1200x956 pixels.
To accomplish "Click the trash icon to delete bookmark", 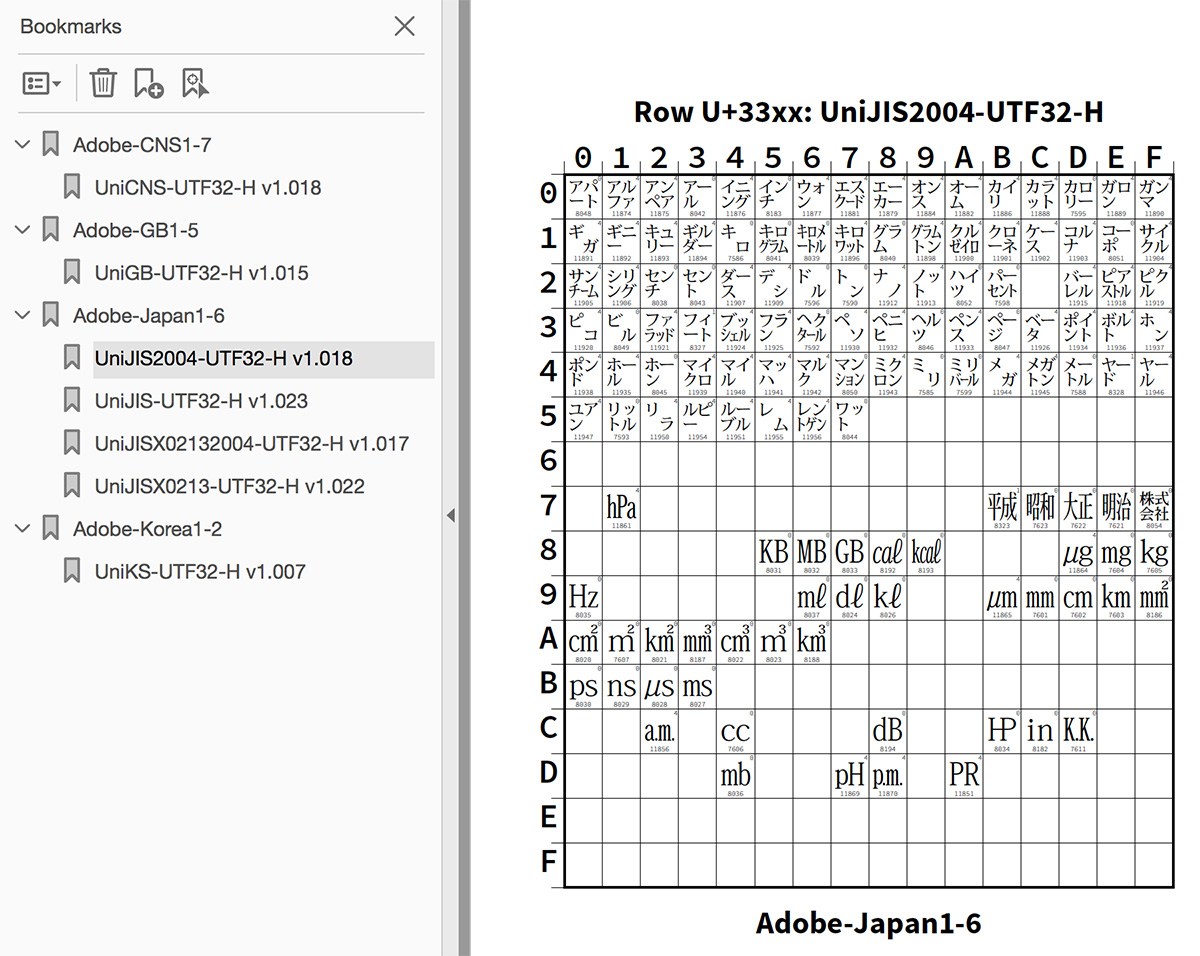I will point(103,84).
